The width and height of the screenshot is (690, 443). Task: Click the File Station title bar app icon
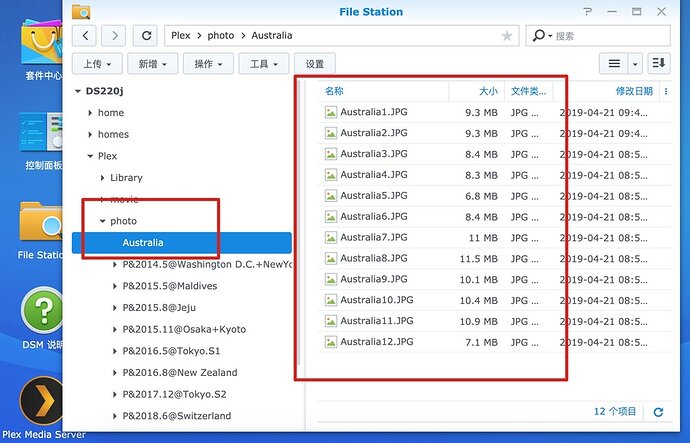[x=81, y=12]
